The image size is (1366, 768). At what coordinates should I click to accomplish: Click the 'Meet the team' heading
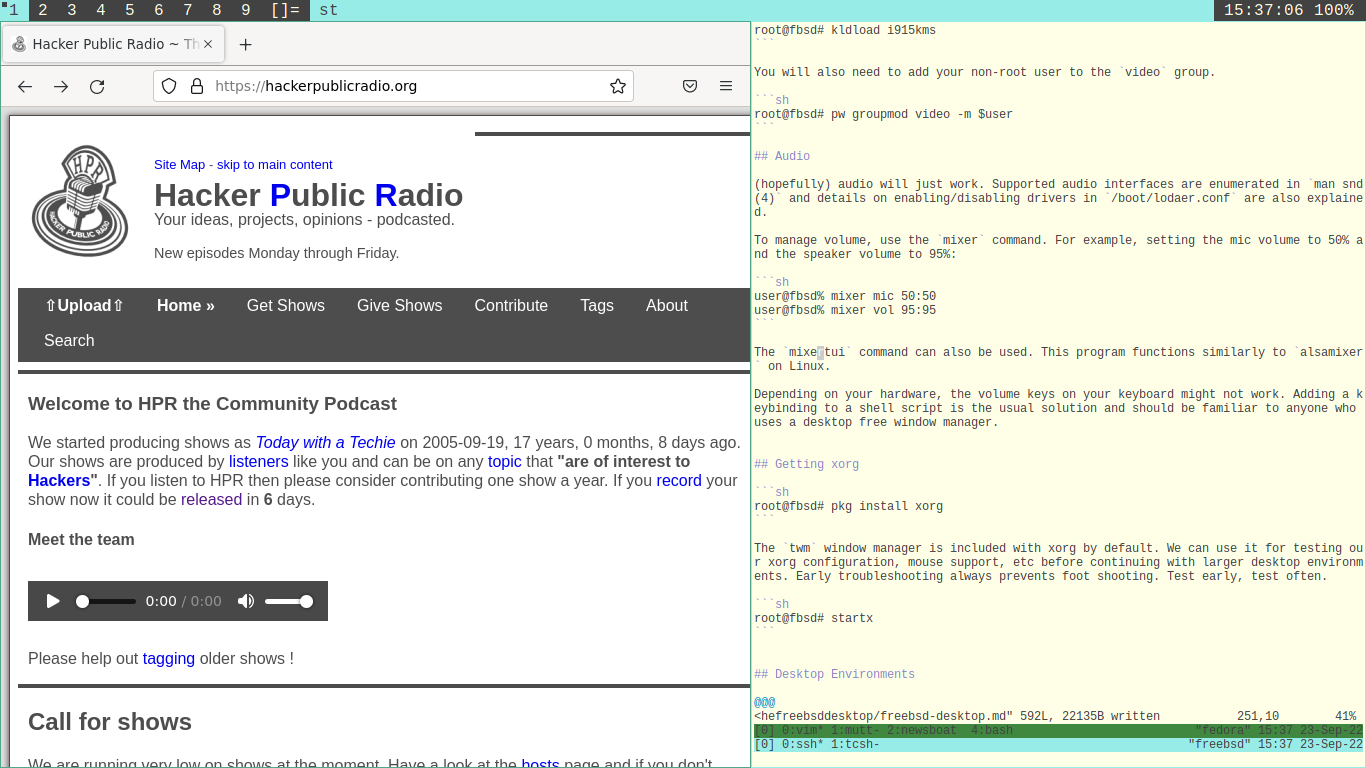(x=81, y=540)
